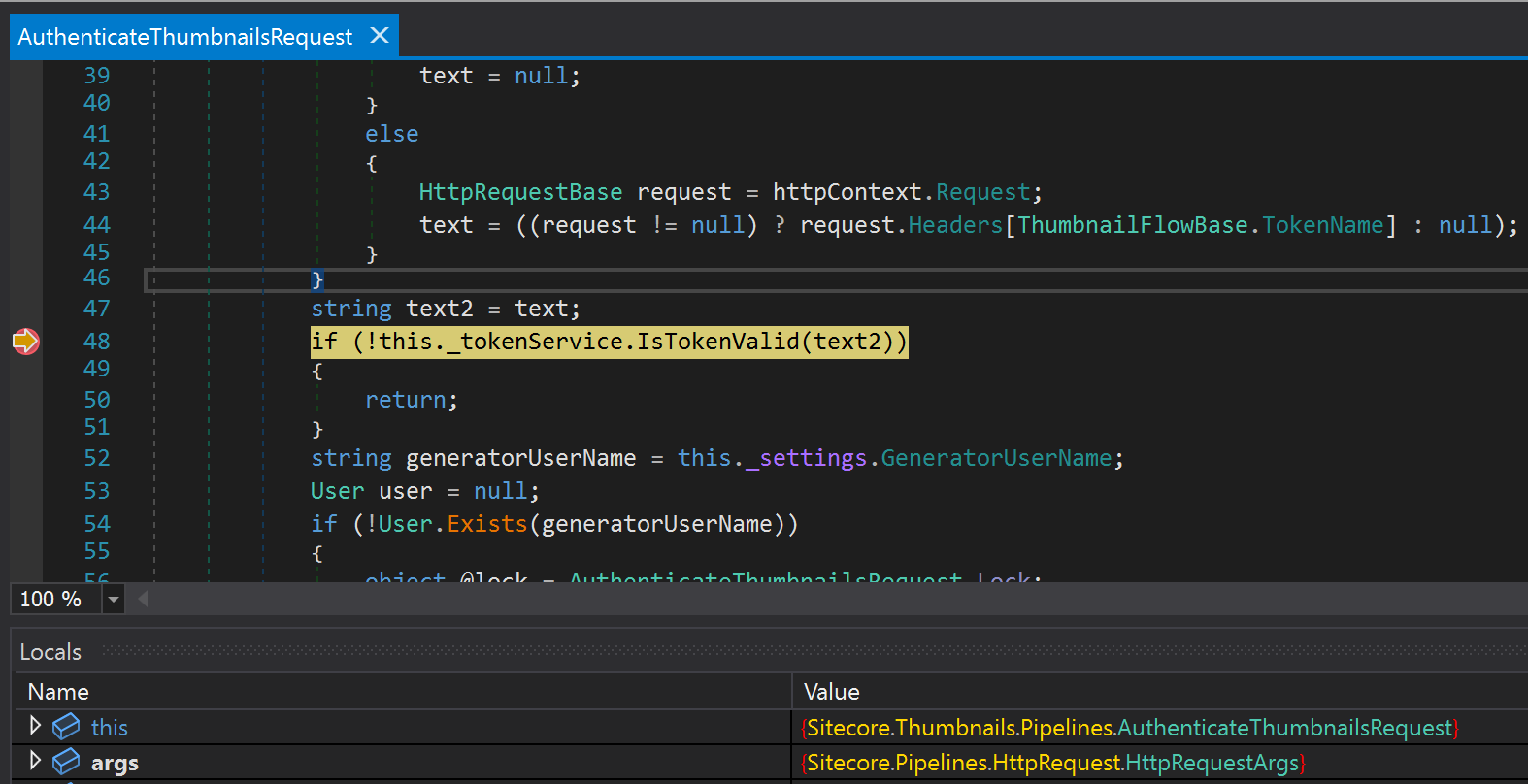1528x784 pixels.
Task: Click the cube icon next to 'this' variable
Action: [x=66, y=727]
